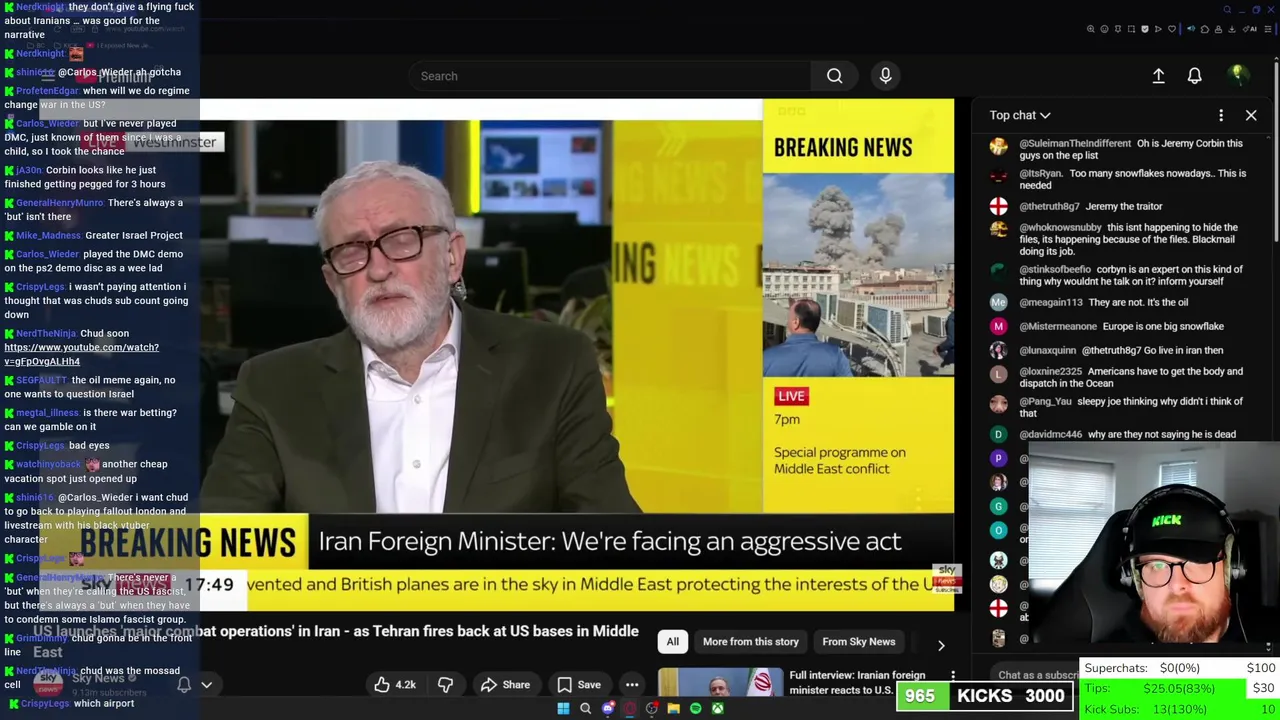Open the YouTube create/upload icon
The height and width of the screenshot is (720, 1280).
[x=1158, y=76]
